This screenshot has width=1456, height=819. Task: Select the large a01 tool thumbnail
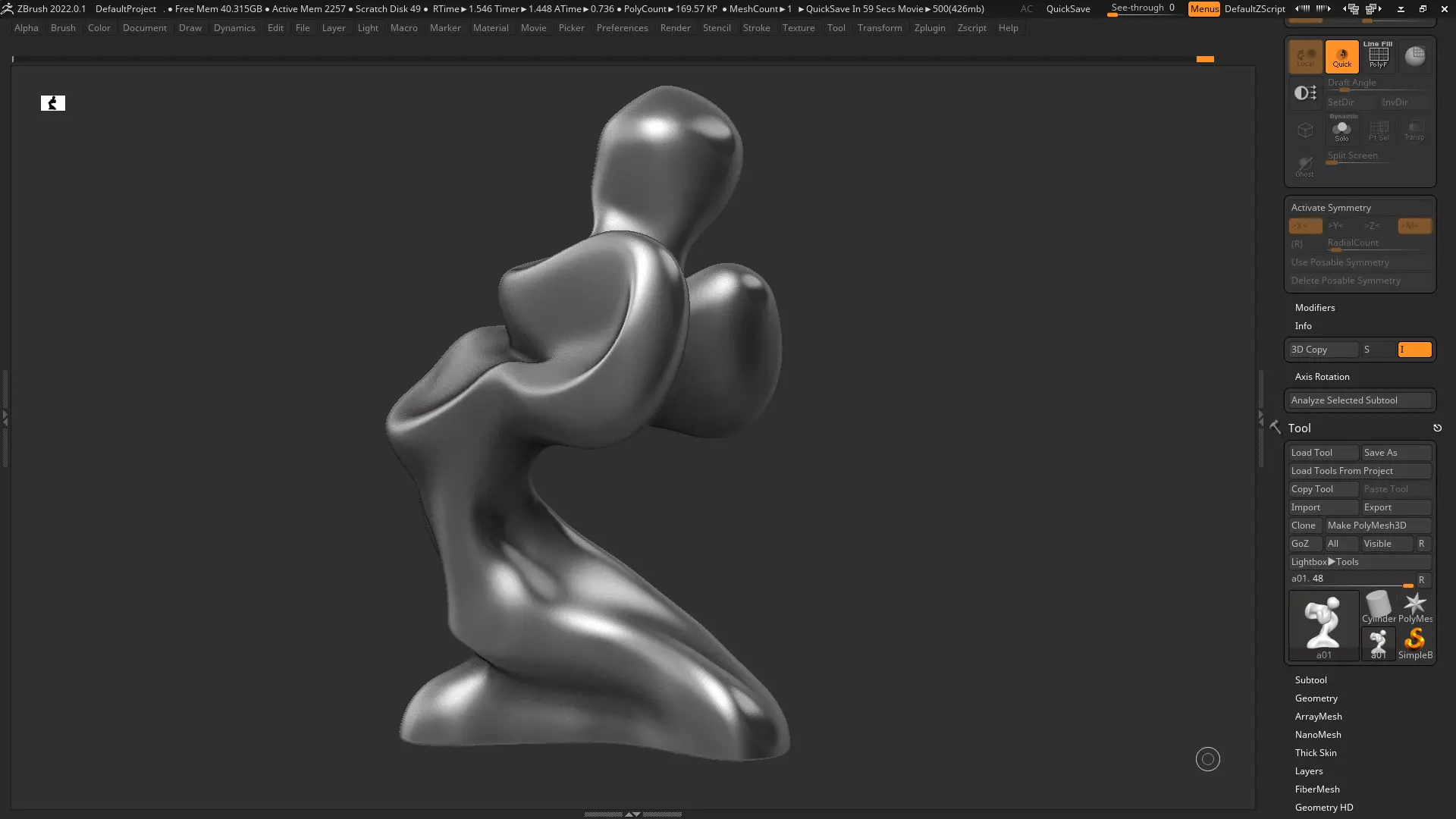click(1323, 626)
